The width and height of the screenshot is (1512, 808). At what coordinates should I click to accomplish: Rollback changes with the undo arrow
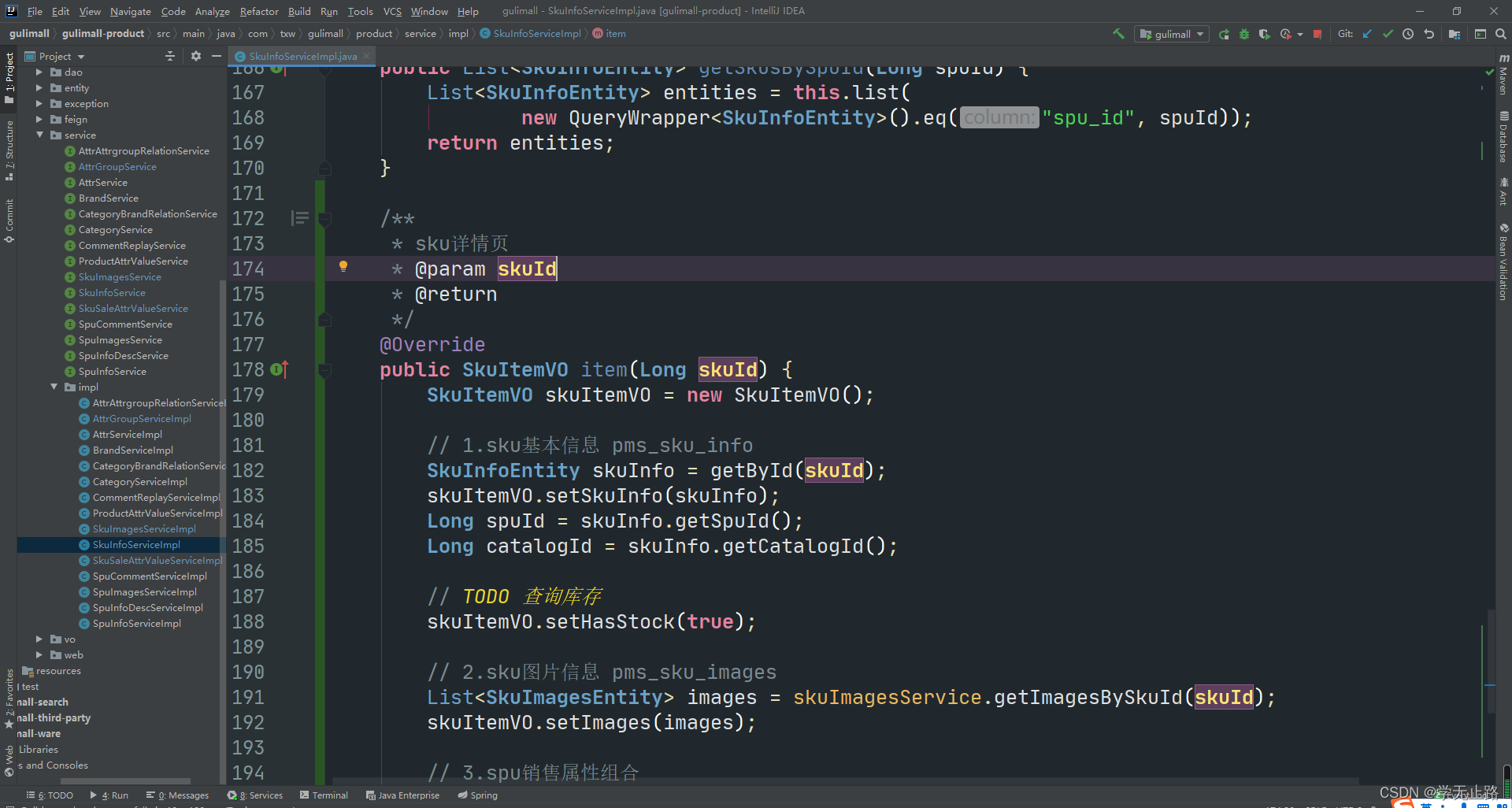click(x=1429, y=34)
